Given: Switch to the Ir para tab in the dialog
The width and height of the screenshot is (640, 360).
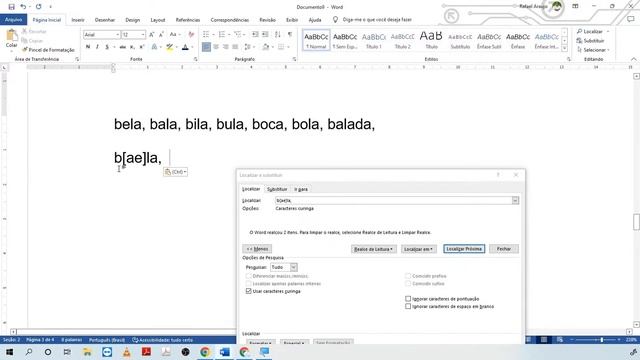Looking at the screenshot, I should (301, 189).
